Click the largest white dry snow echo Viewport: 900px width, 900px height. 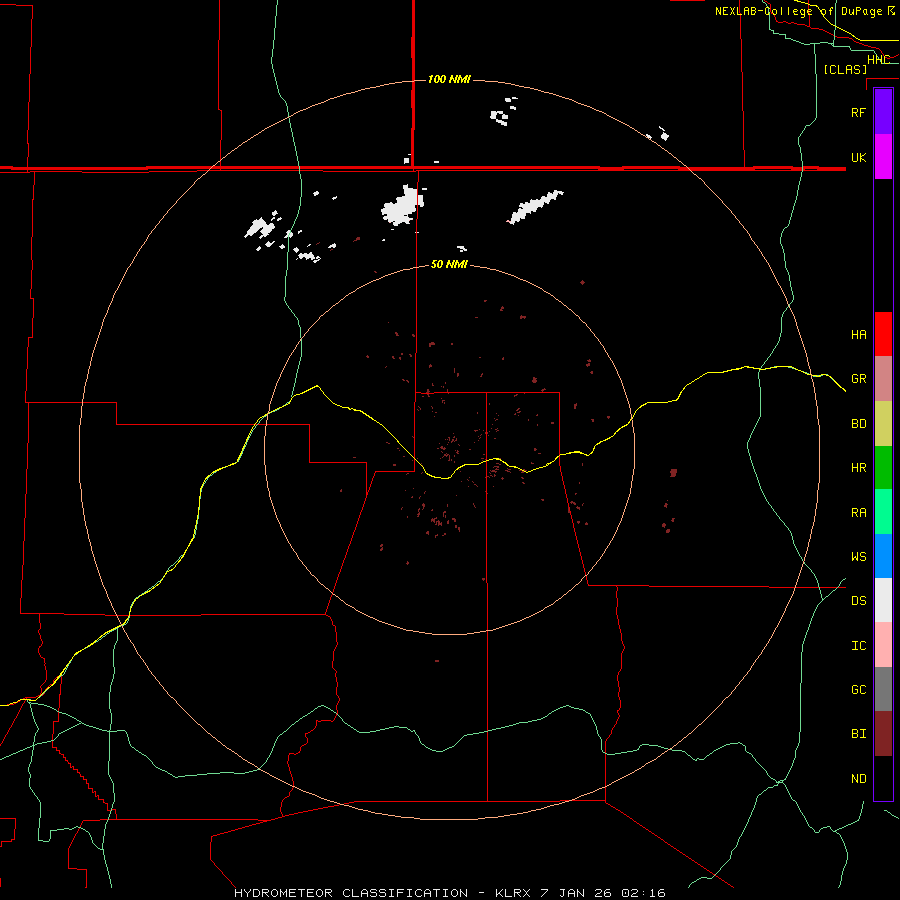(x=402, y=206)
